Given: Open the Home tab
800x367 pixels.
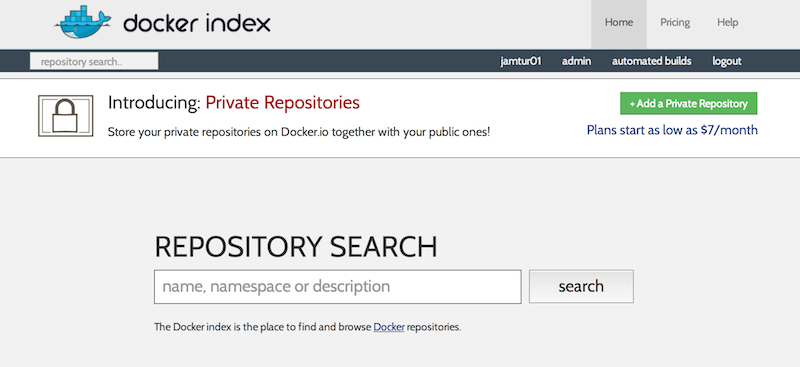Looking at the screenshot, I should click(619, 24).
